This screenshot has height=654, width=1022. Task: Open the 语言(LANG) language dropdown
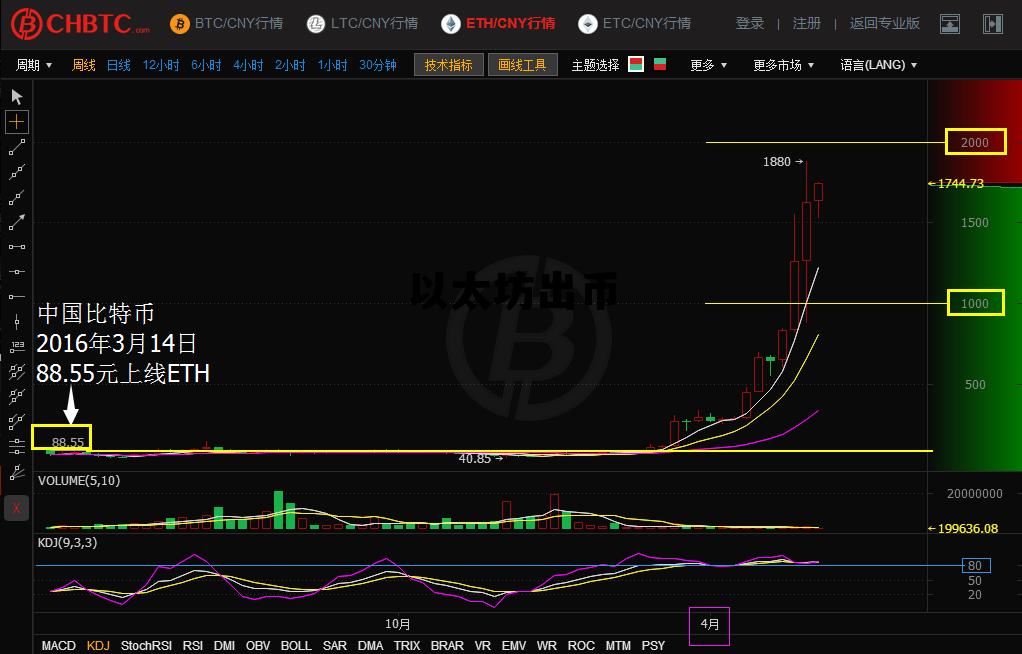[878, 65]
